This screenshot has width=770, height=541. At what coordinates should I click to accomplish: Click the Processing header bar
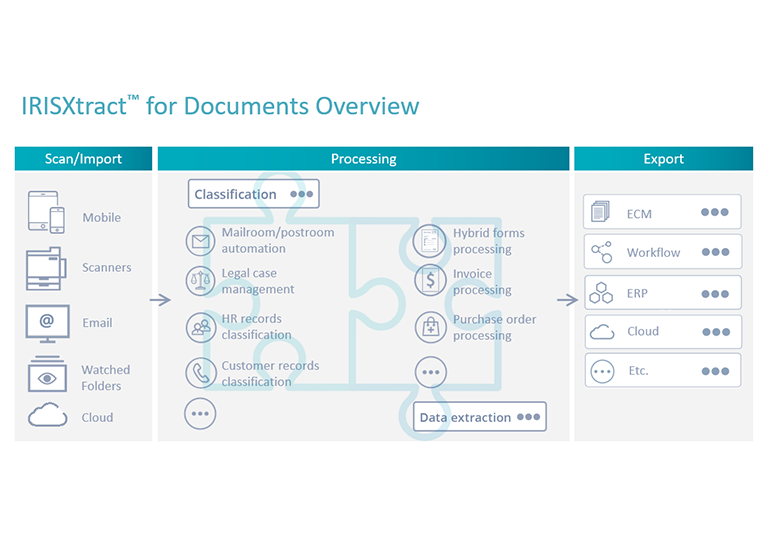click(363, 159)
